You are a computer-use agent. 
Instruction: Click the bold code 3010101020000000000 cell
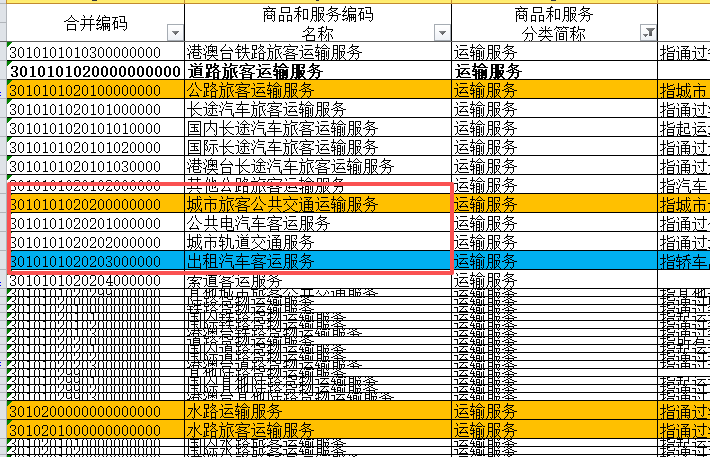(95, 71)
